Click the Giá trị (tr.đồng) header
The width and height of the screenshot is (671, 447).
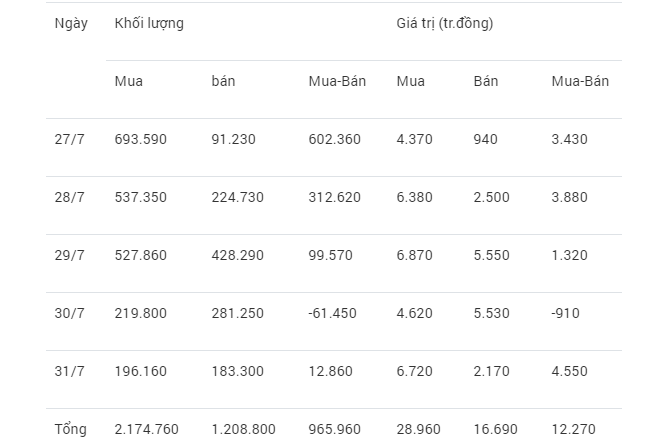[445, 23]
